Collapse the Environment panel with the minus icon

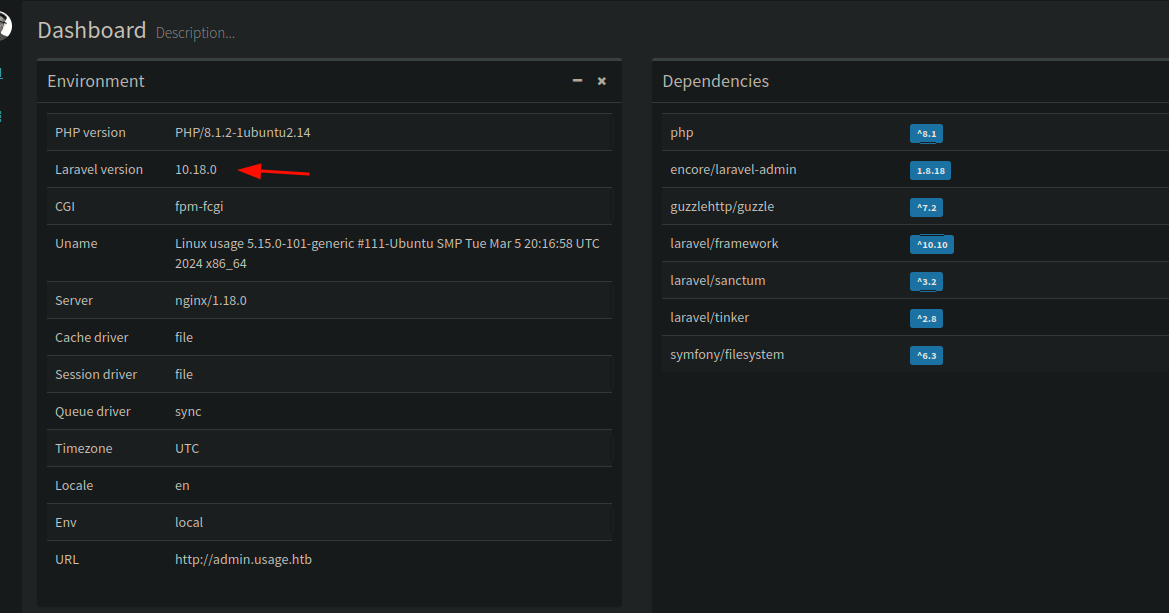577,81
